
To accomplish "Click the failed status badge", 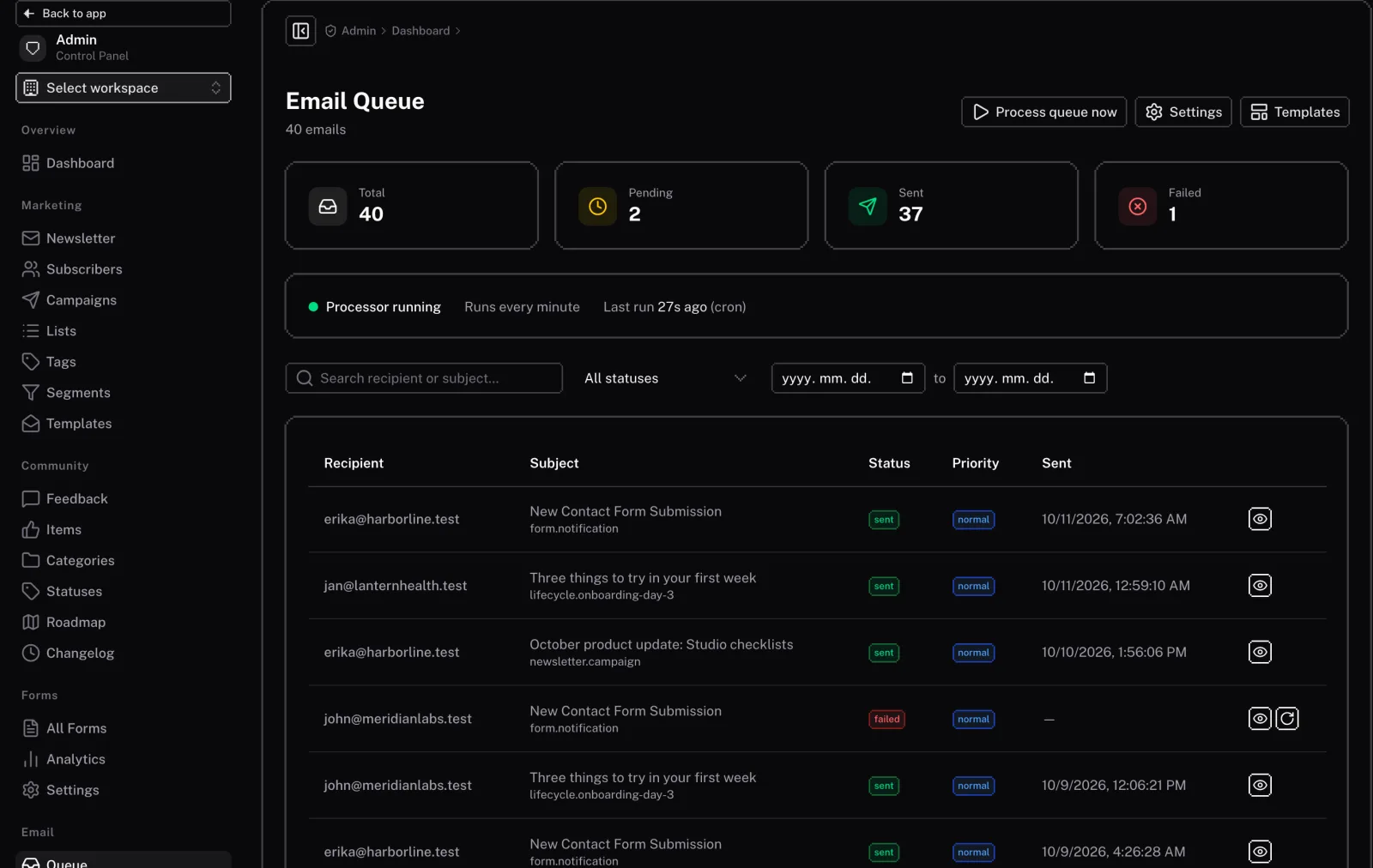I will 886,720.
